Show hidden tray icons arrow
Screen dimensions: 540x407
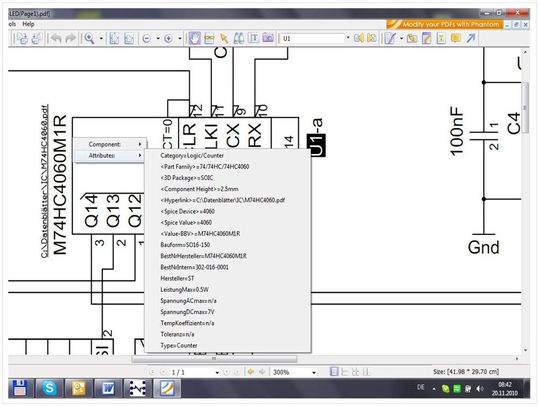pyautogui.click(x=434, y=389)
